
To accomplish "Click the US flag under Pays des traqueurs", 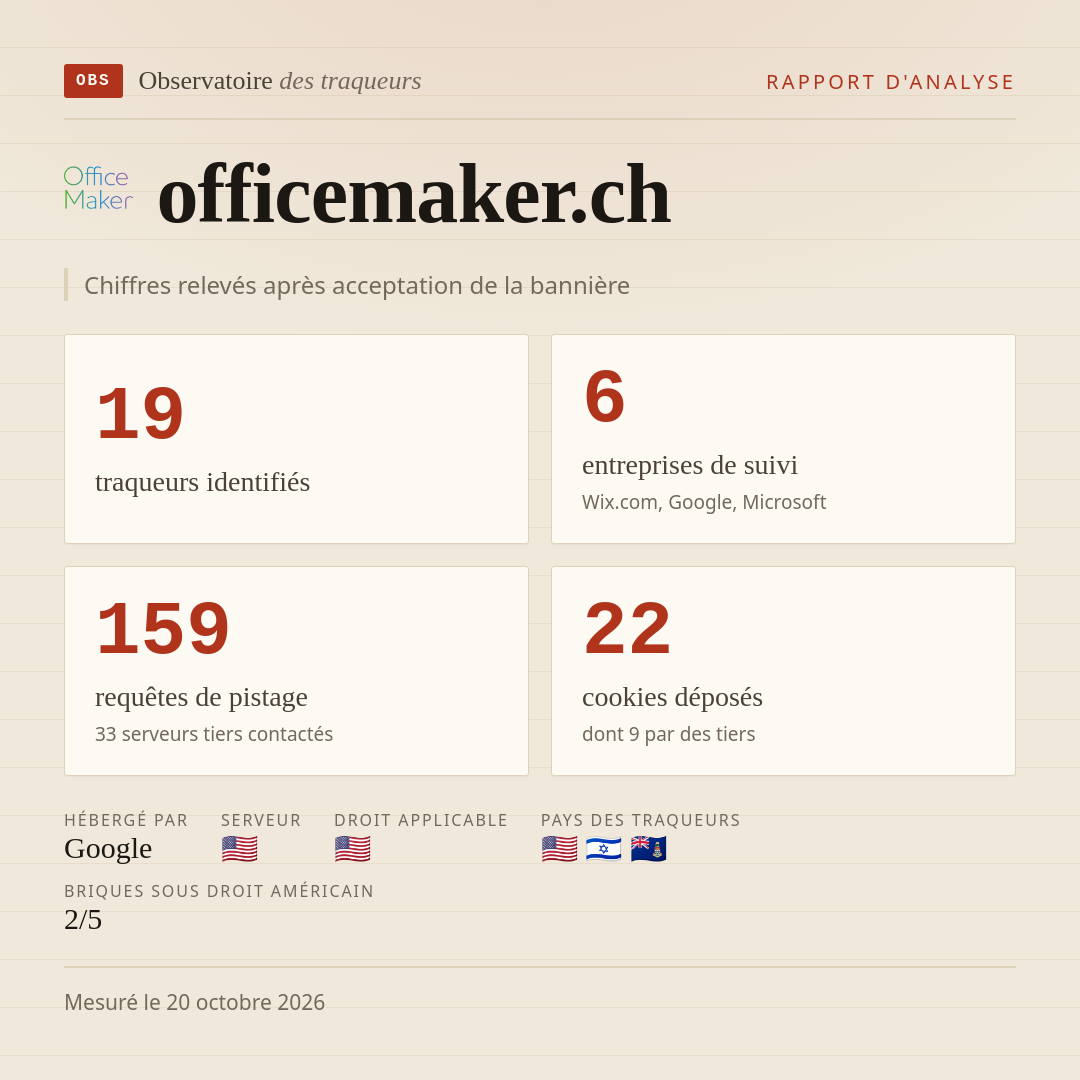I will point(559,849).
